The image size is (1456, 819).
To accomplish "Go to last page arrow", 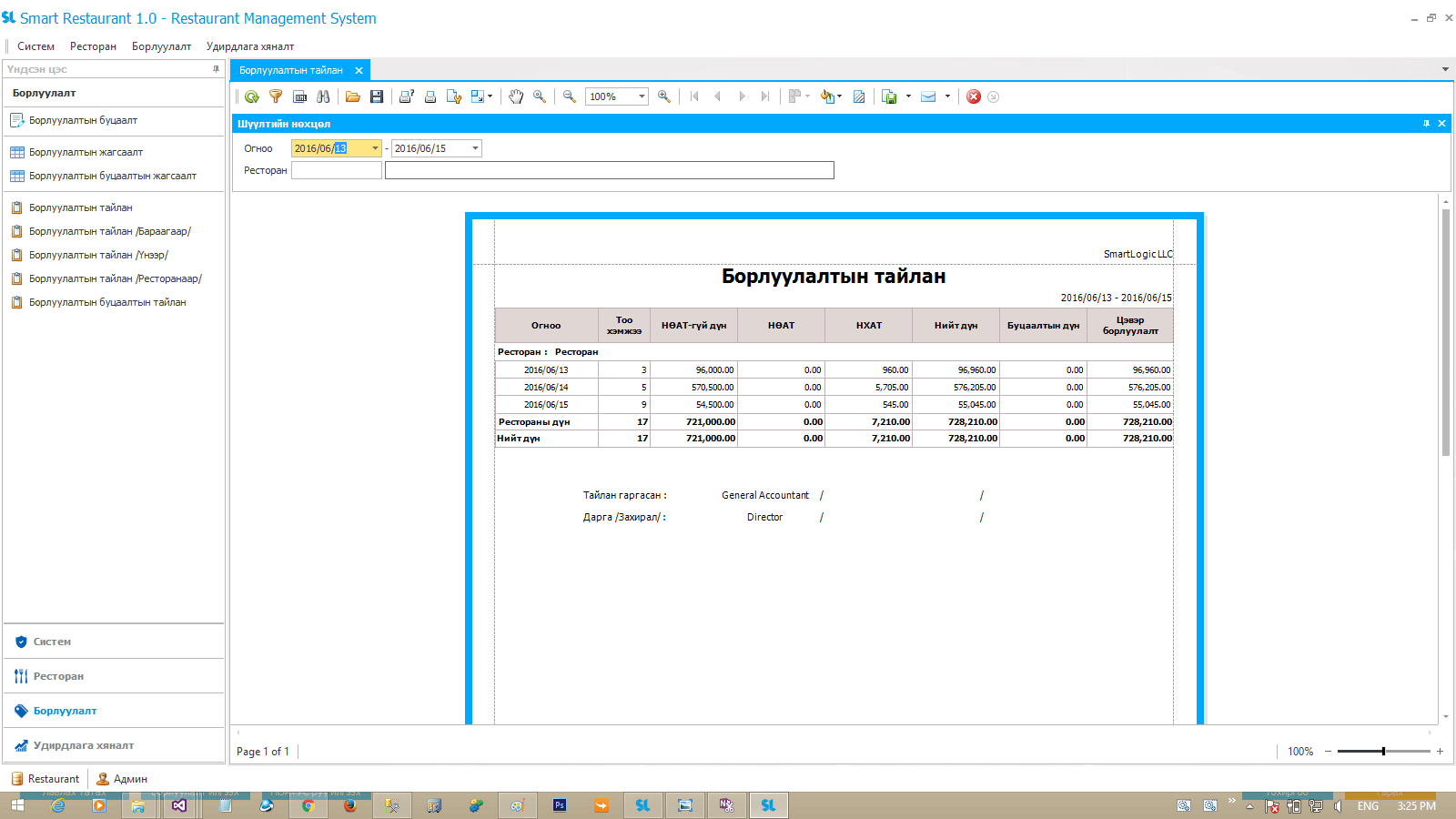I will (765, 96).
